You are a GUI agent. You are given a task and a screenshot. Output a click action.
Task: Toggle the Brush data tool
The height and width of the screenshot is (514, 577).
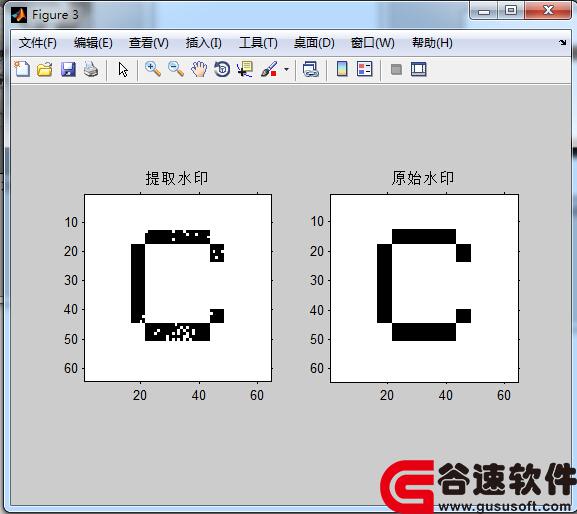(x=269, y=69)
